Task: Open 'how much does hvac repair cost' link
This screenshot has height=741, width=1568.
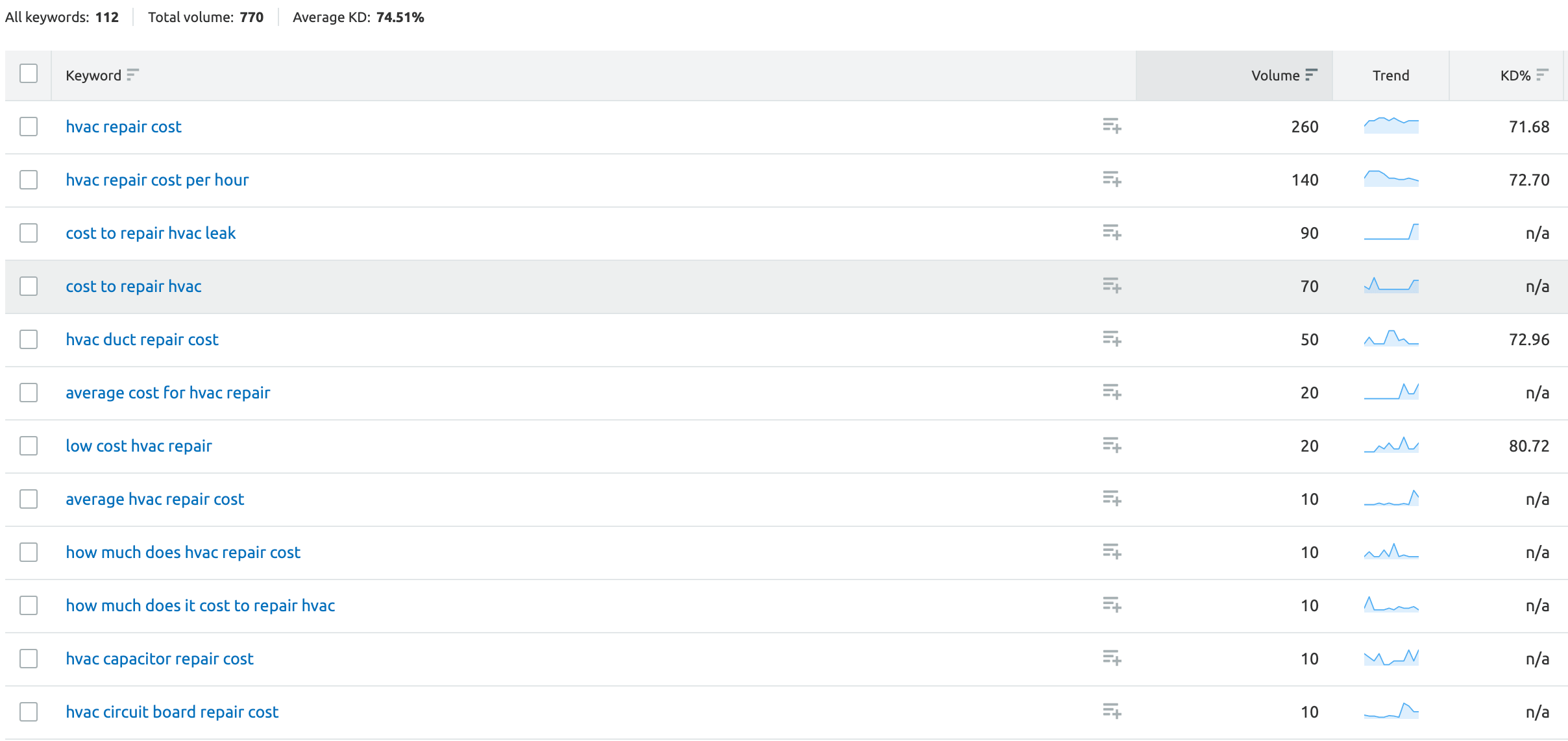Action: tap(183, 552)
